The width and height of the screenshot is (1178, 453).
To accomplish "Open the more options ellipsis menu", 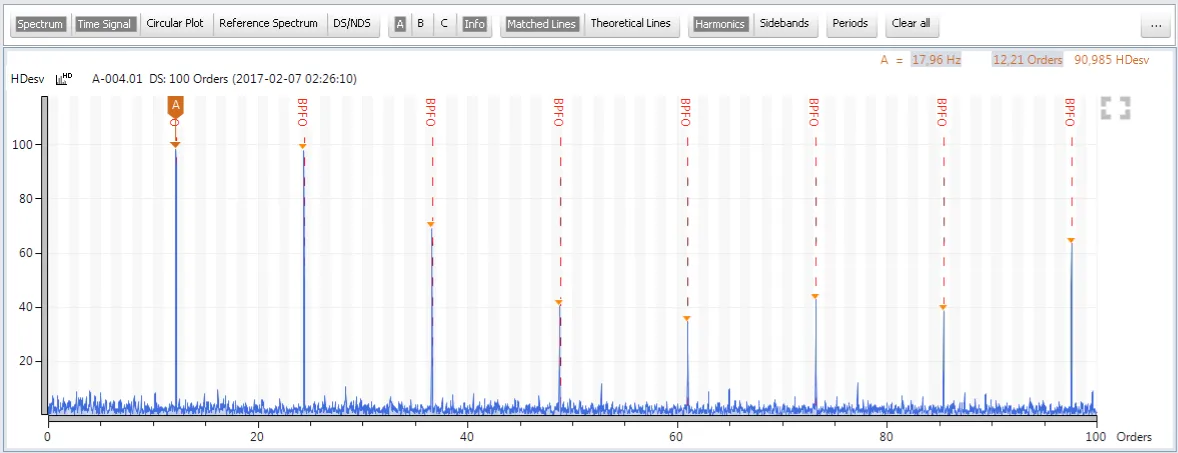I will [x=1155, y=27].
